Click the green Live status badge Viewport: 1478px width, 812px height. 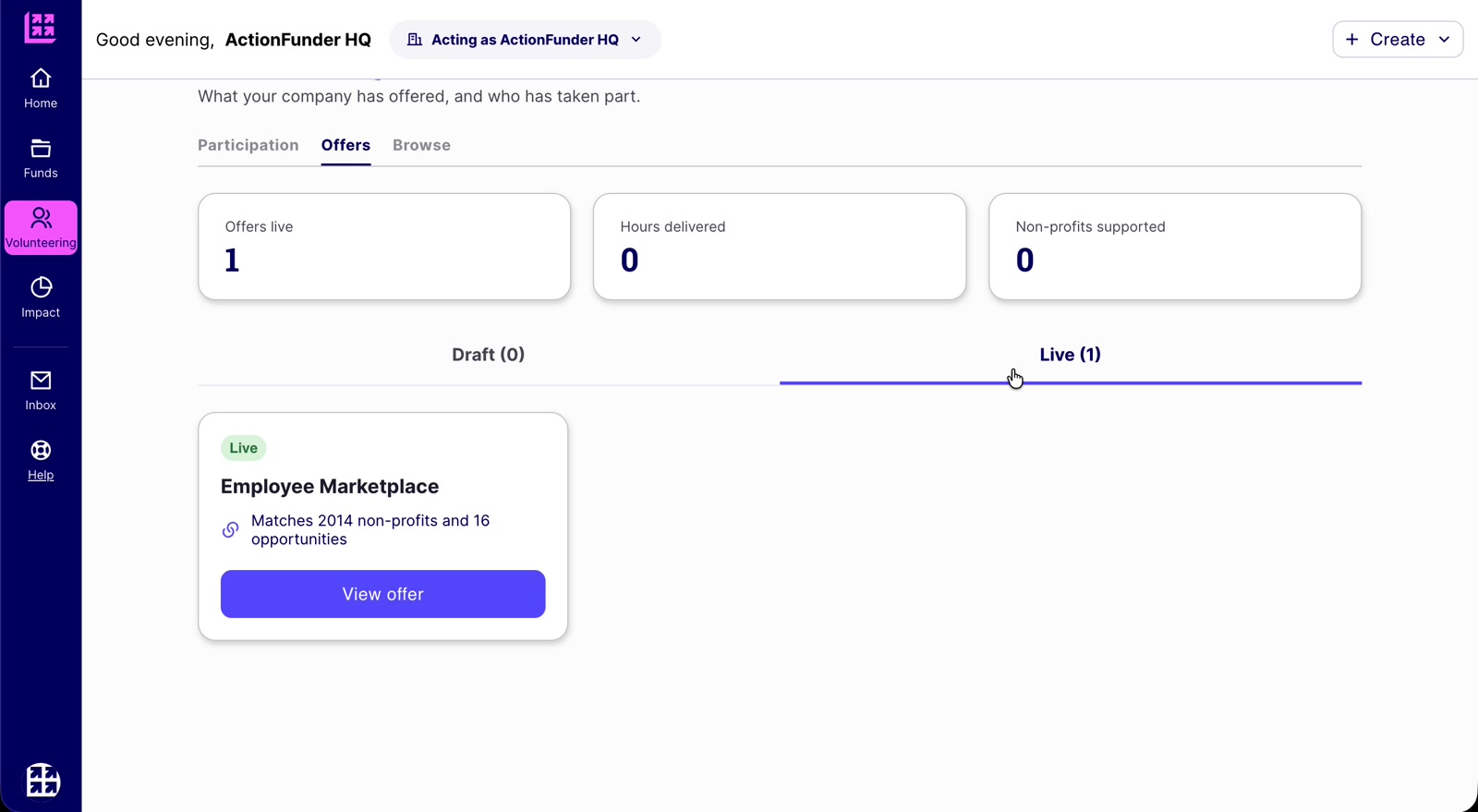click(x=244, y=448)
